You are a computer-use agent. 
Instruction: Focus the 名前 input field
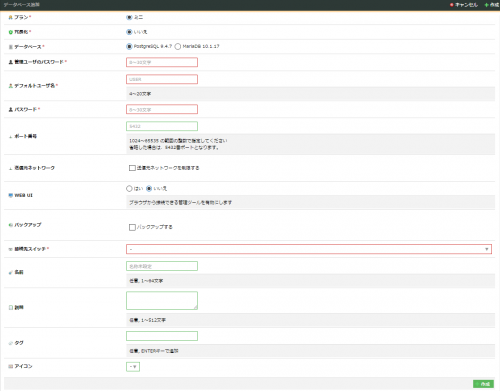coord(162,266)
